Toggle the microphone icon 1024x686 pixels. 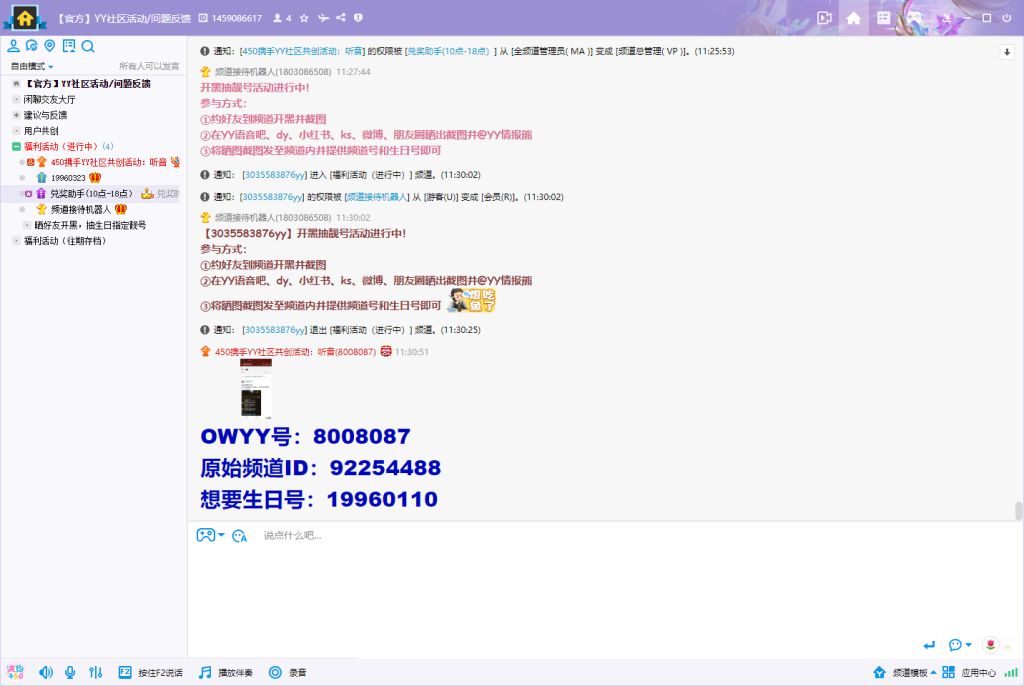click(x=70, y=672)
